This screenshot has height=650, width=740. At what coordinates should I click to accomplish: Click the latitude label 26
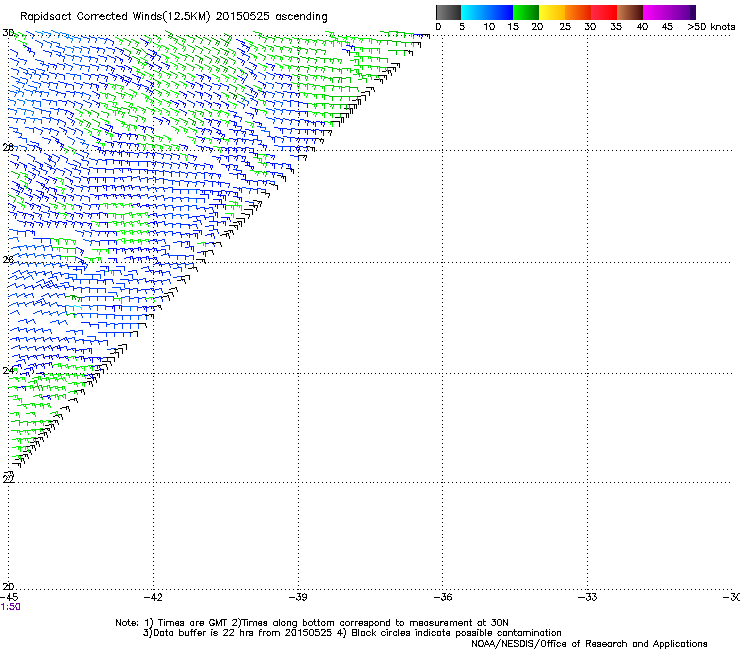click(8, 260)
